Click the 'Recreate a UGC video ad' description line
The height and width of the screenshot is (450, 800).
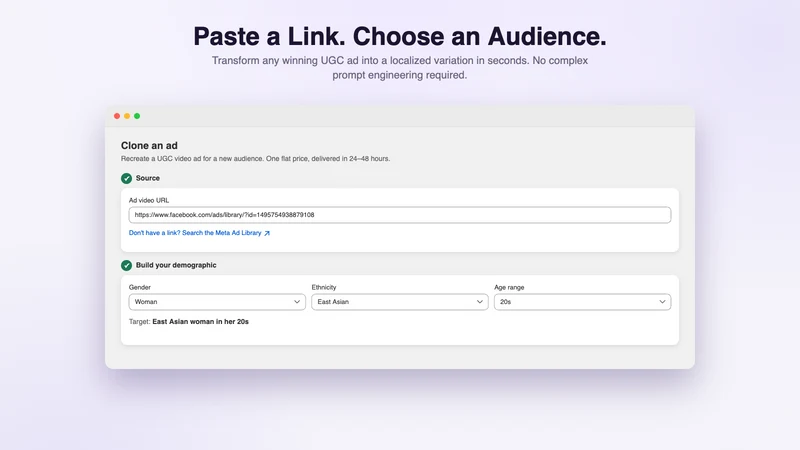pos(255,159)
